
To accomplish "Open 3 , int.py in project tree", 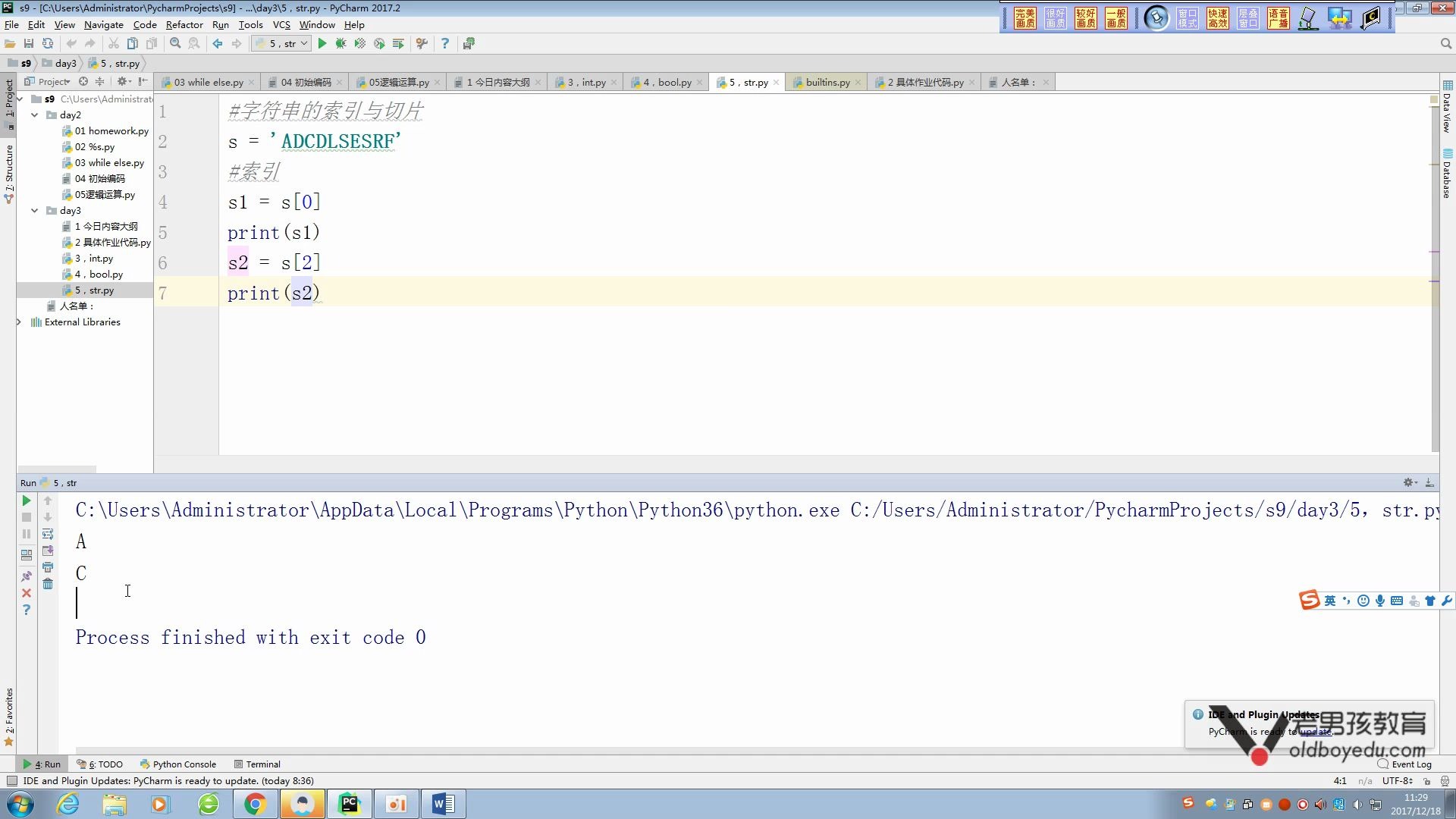I will 94,259.
